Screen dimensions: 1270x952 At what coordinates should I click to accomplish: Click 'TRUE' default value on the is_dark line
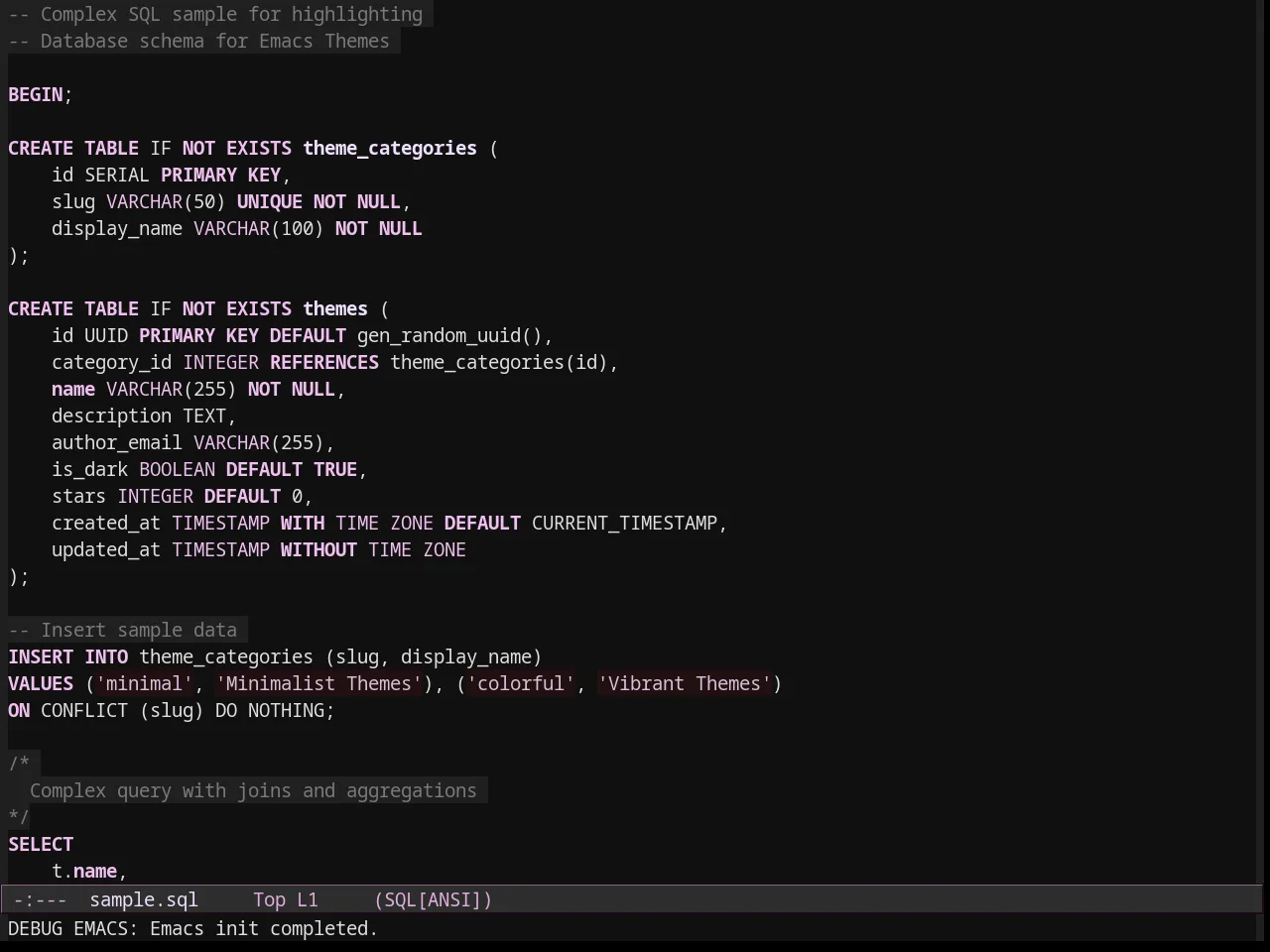[x=335, y=470]
